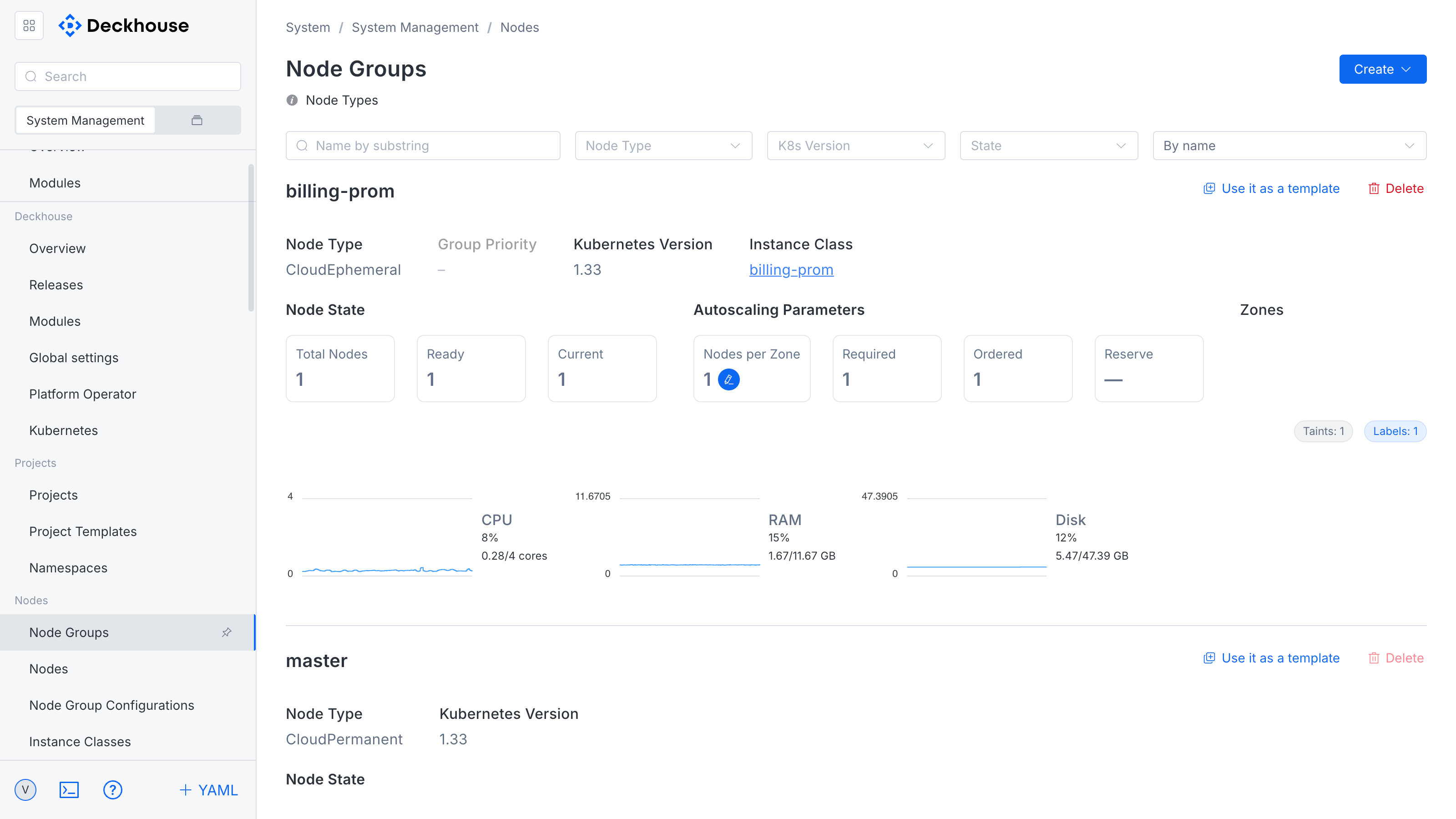Expand the Create button menu
Viewport: 1456px width, 819px height.
click(x=1383, y=69)
